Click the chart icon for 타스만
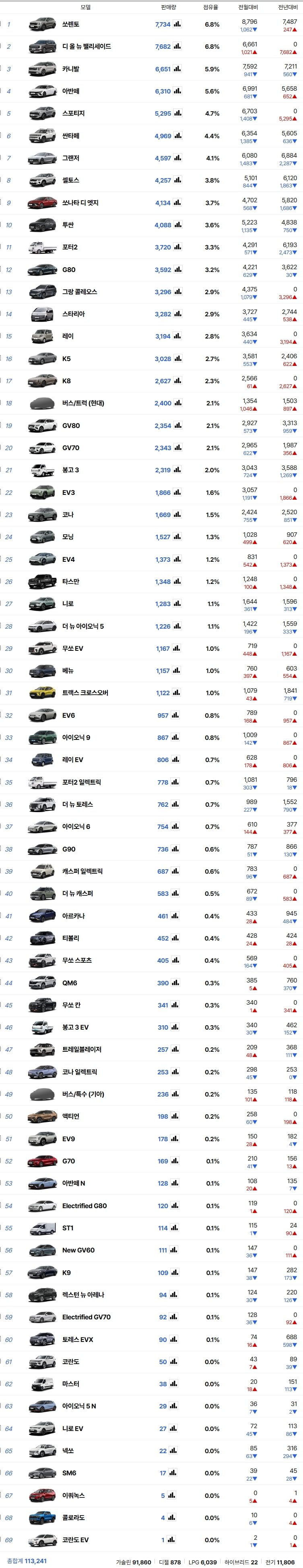303x1568 pixels. coord(177,582)
